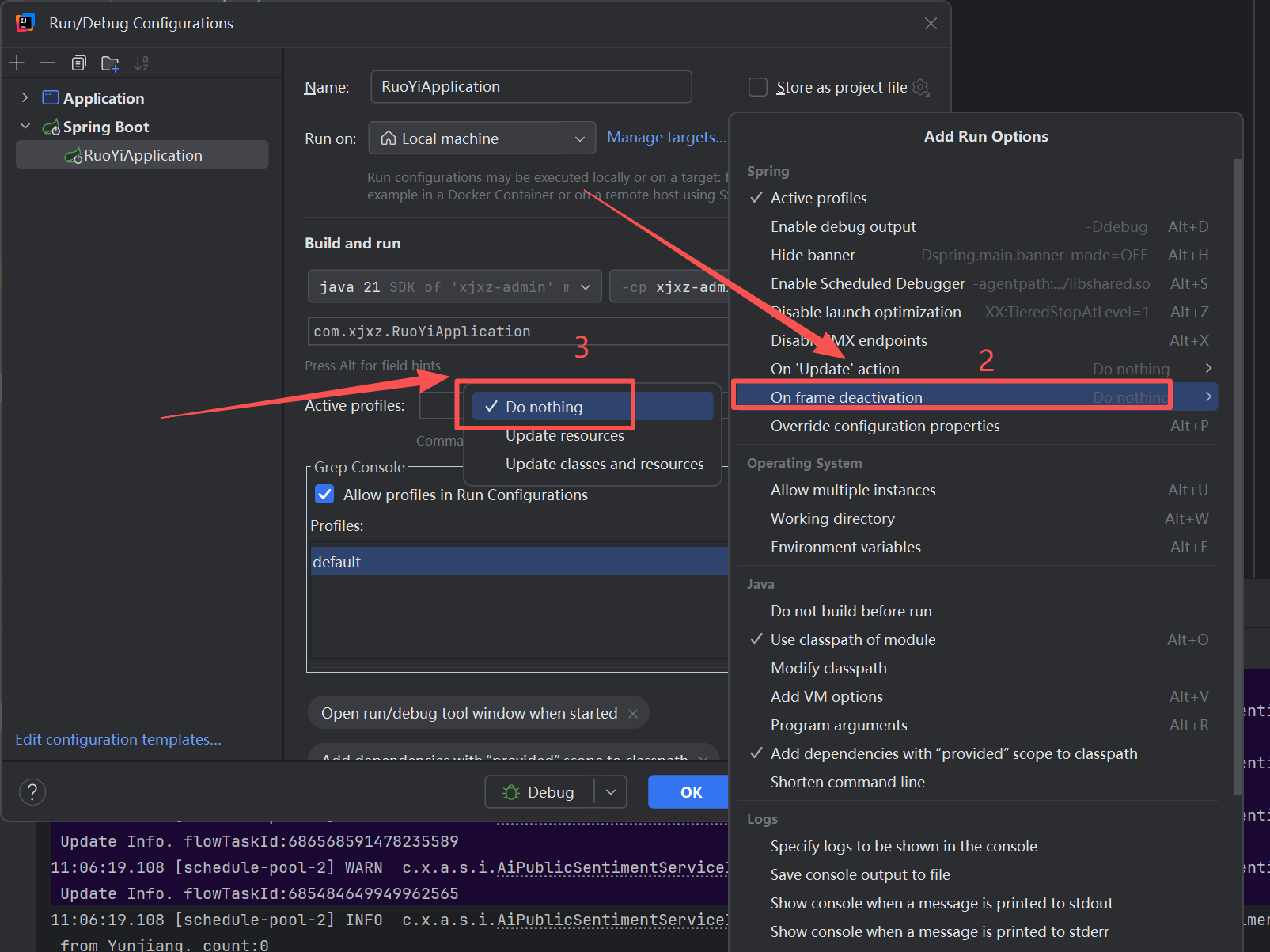Close the Run/Debug Configurations dialog
This screenshot has width=1270, height=952.
[931, 24]
